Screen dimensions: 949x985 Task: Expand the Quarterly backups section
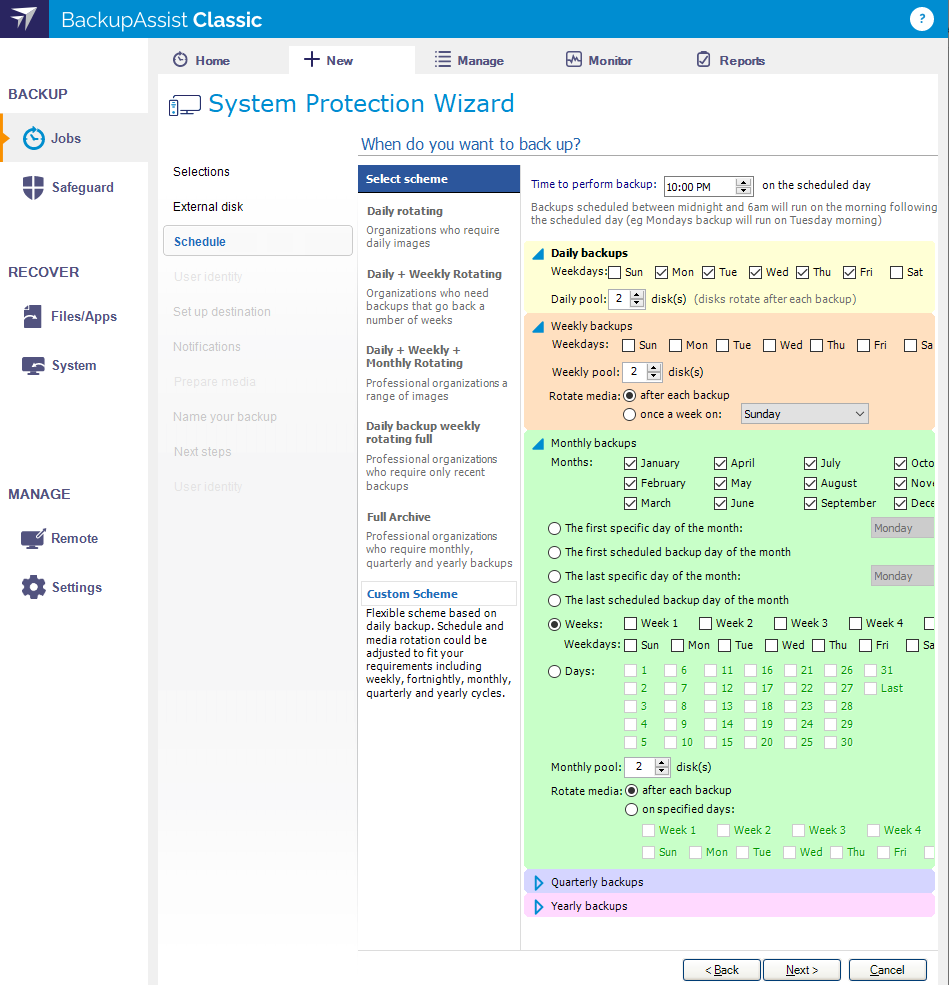click(538, 883)
